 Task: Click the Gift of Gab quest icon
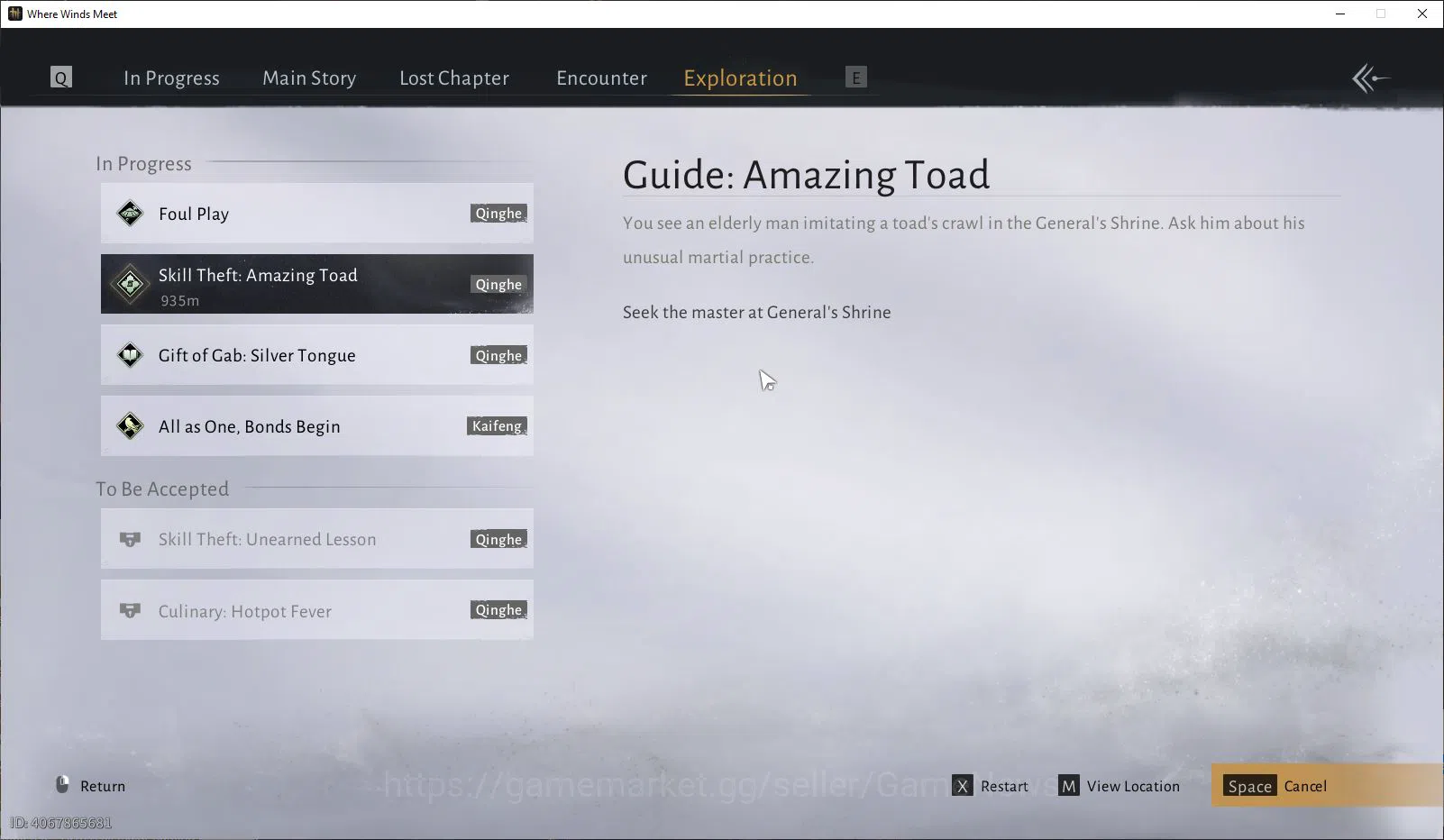[x=130, y=355]
